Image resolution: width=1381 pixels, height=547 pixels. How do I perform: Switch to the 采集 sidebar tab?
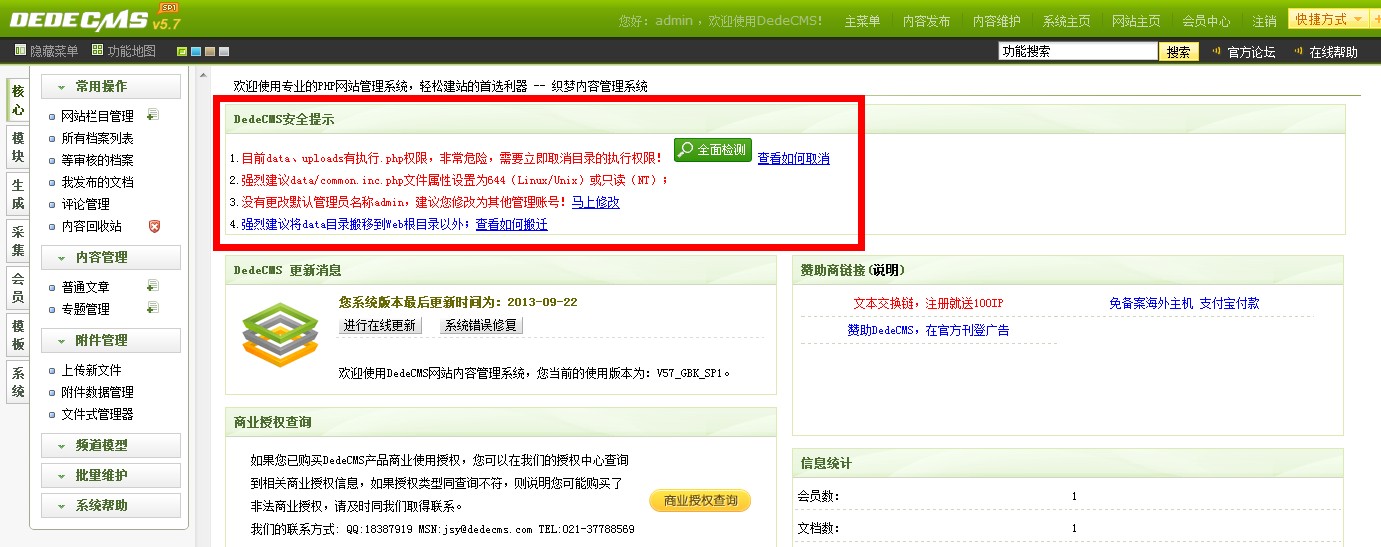click(x=18, y=241)
